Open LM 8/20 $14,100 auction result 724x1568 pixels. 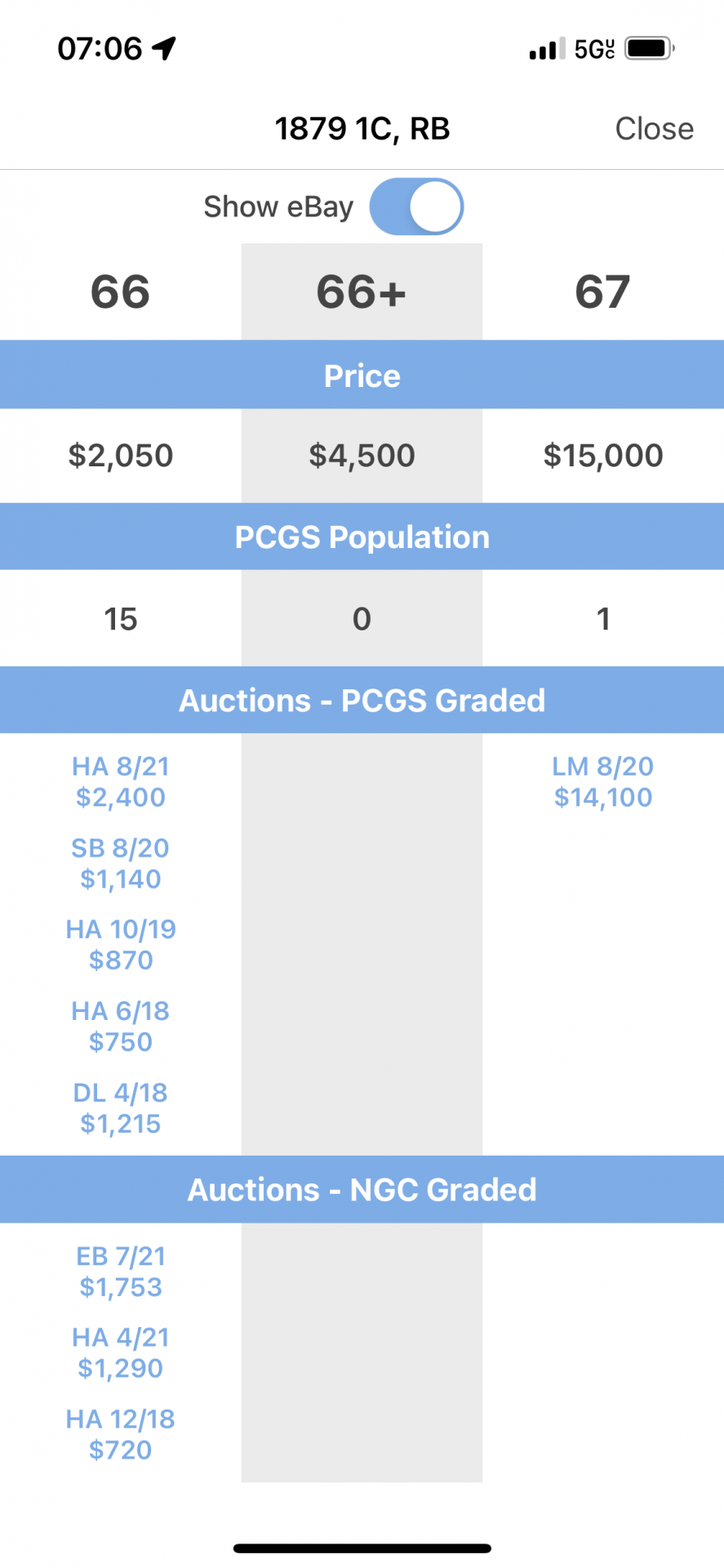pos(603,782)
